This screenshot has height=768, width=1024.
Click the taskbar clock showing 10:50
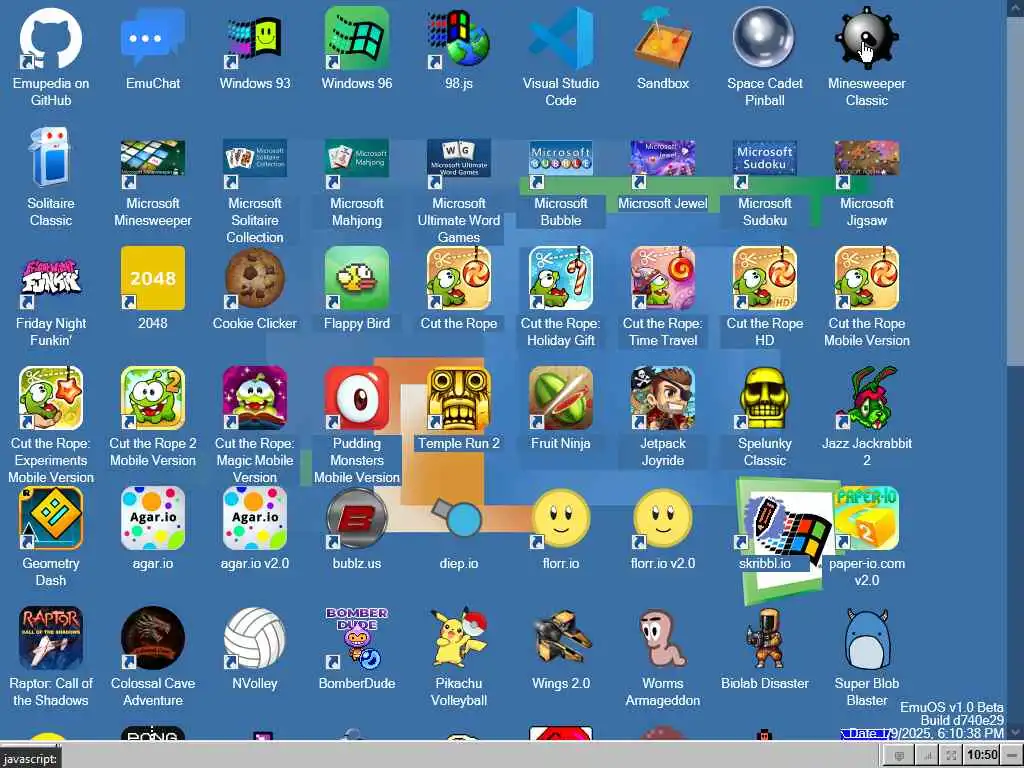point(982,756)
